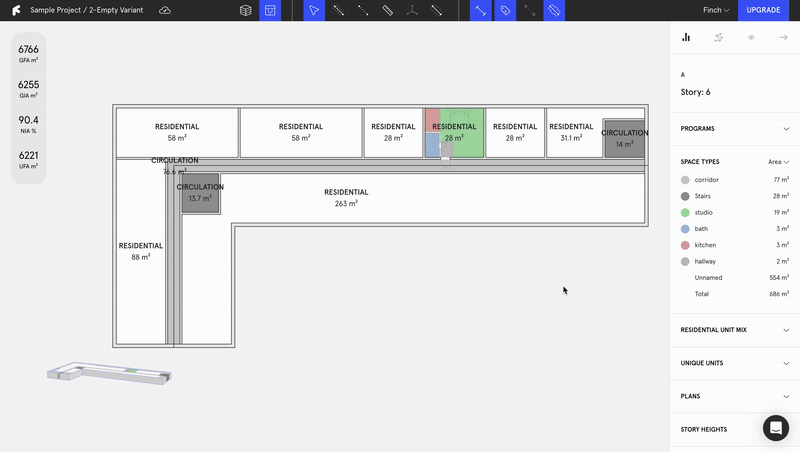Switch to the 3D cube view
This screenshot has width=800, height=452.
point(246,10)
